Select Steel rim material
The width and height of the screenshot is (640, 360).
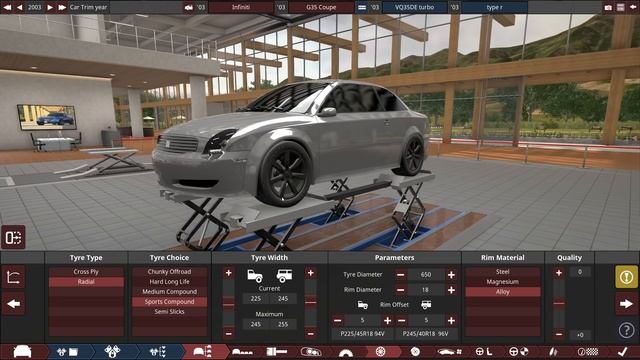click(x=502, y=271)
